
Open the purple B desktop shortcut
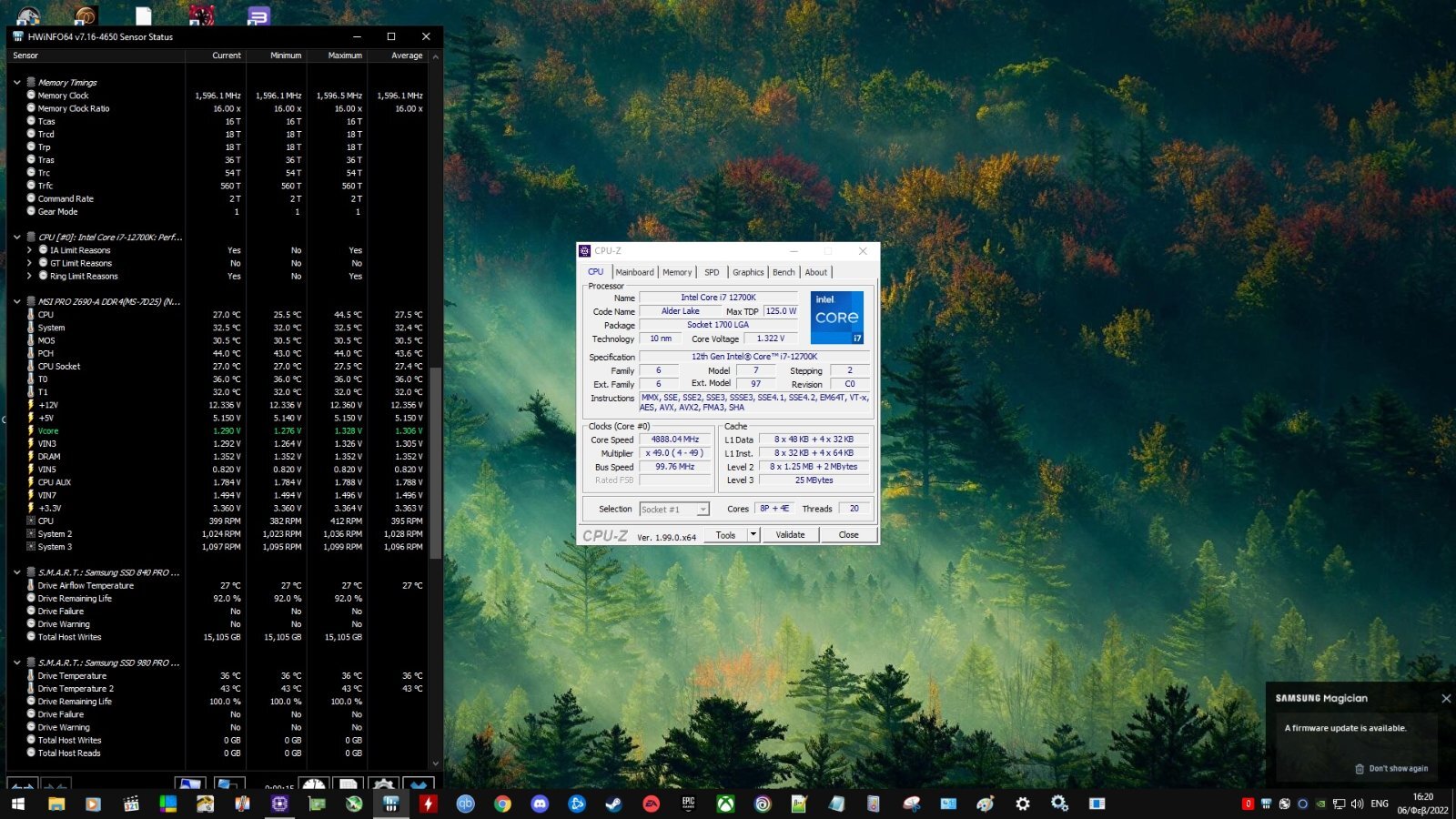(x=258, y=15)
